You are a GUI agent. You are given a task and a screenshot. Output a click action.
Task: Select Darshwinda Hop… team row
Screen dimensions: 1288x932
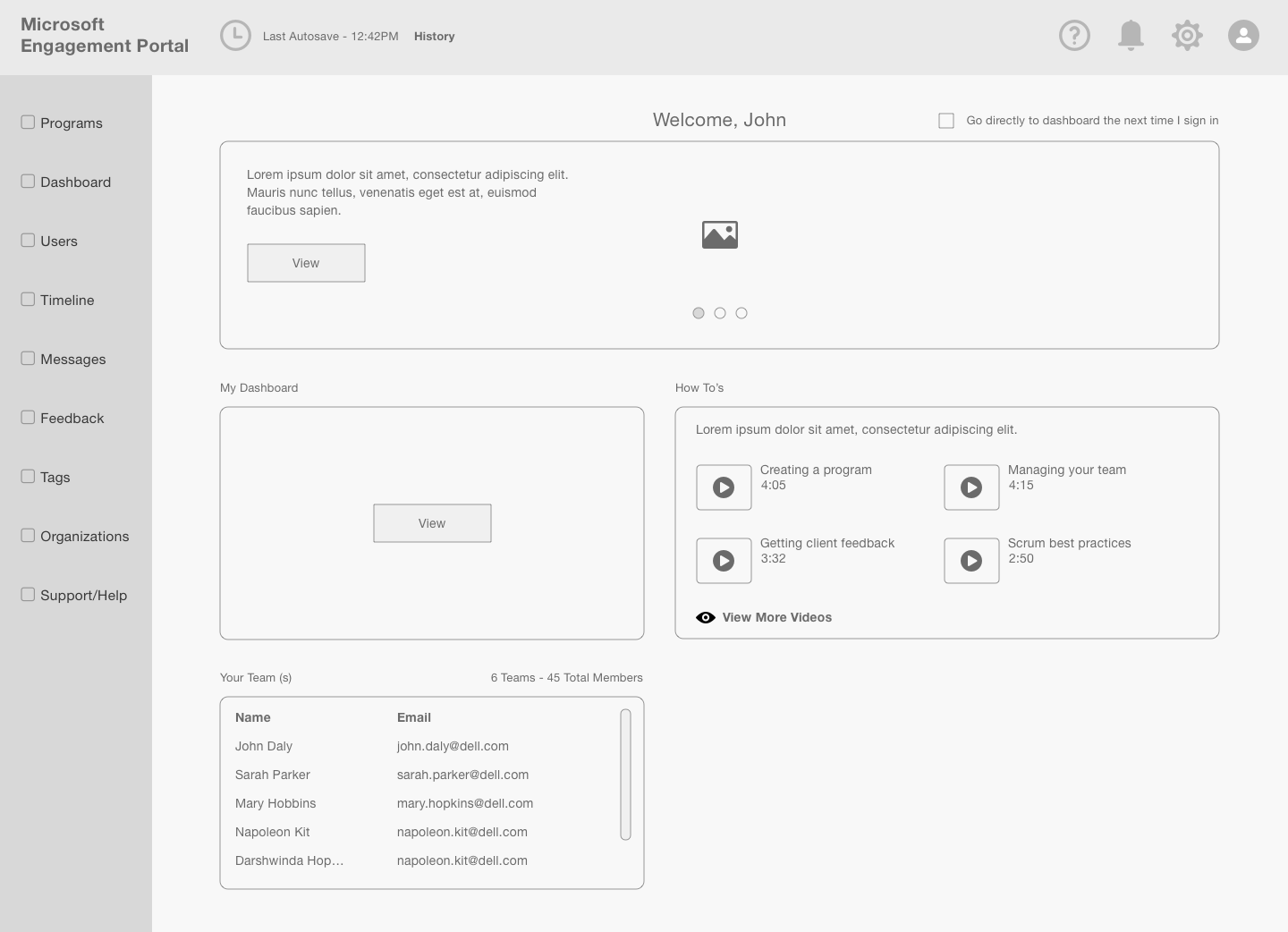[290, 860]
